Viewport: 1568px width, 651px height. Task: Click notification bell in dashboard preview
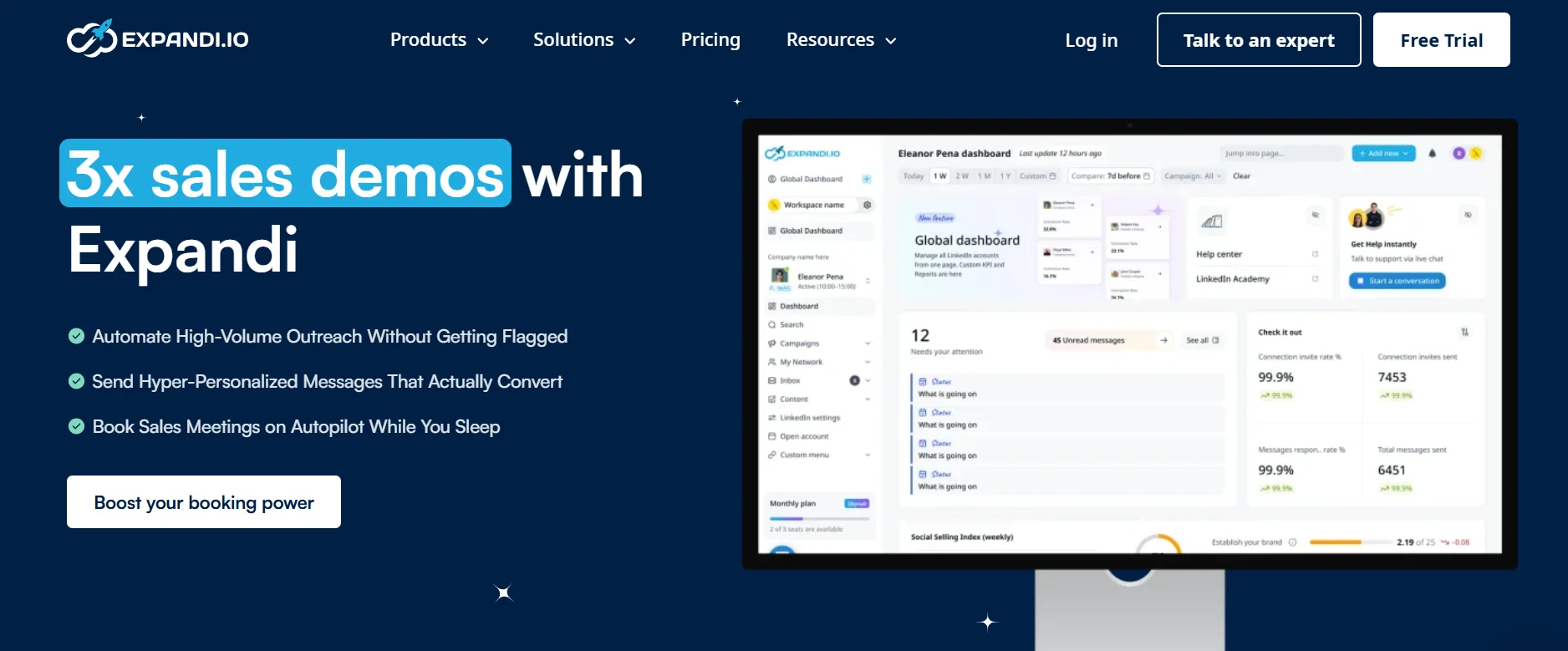1432,154
